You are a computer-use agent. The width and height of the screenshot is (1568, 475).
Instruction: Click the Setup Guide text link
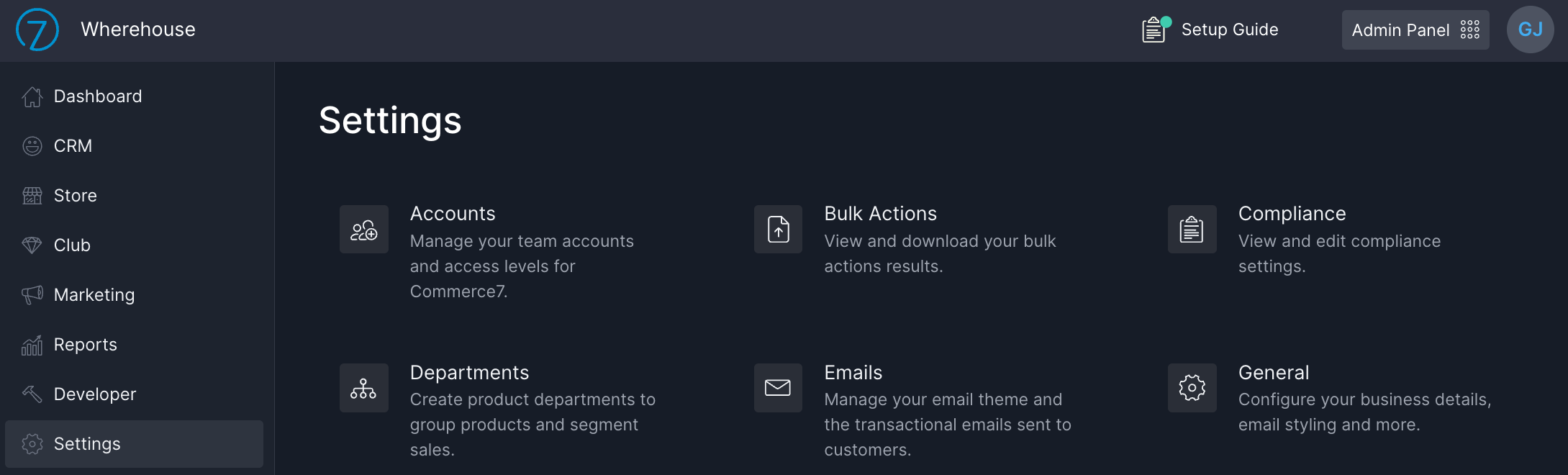coord(1230,30)
